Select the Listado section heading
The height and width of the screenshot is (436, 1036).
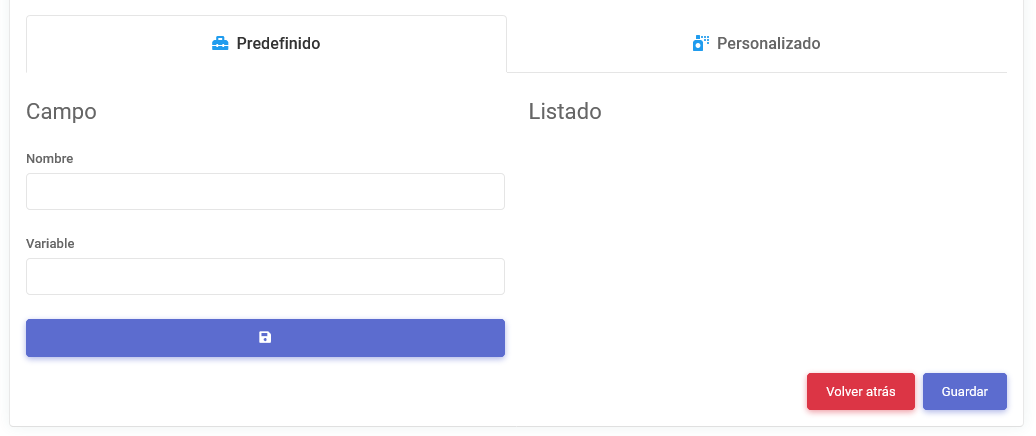(565, 112)
